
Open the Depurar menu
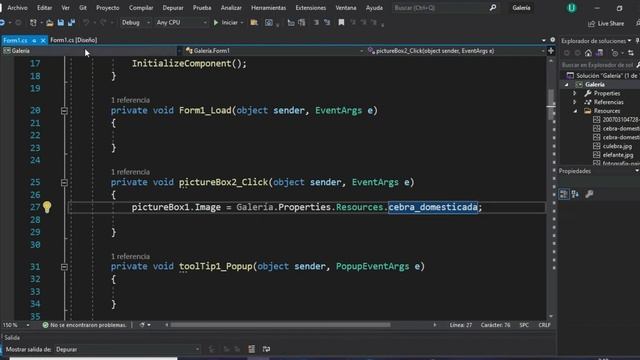pyautogui.click(x=173, y=8)
